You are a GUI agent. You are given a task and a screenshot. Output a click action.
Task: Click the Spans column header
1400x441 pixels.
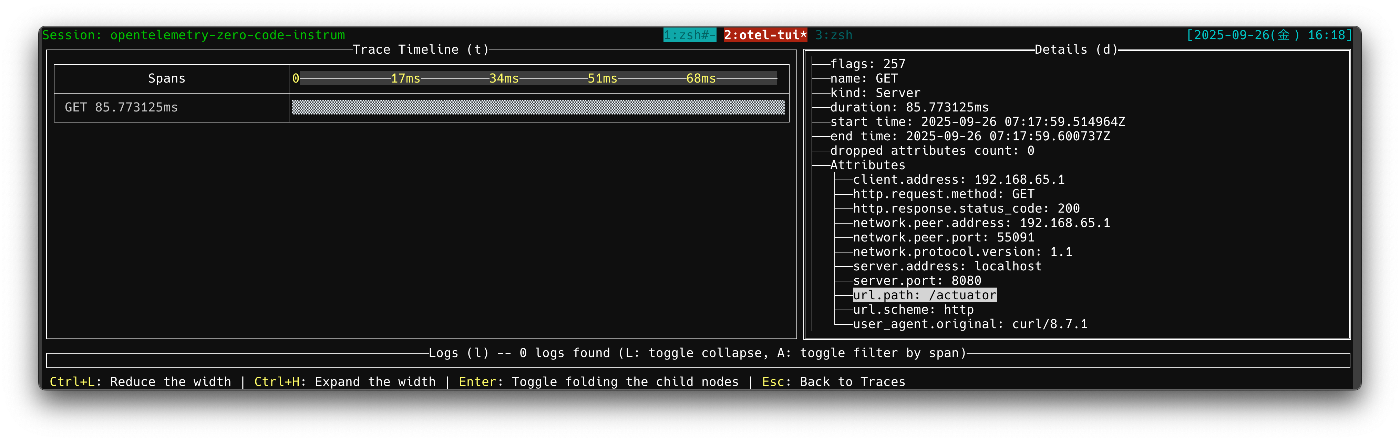point(166,78)
